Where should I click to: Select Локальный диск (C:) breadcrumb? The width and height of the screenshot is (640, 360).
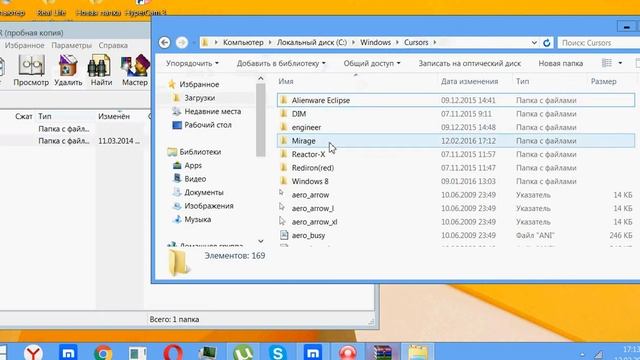[312, 42]
